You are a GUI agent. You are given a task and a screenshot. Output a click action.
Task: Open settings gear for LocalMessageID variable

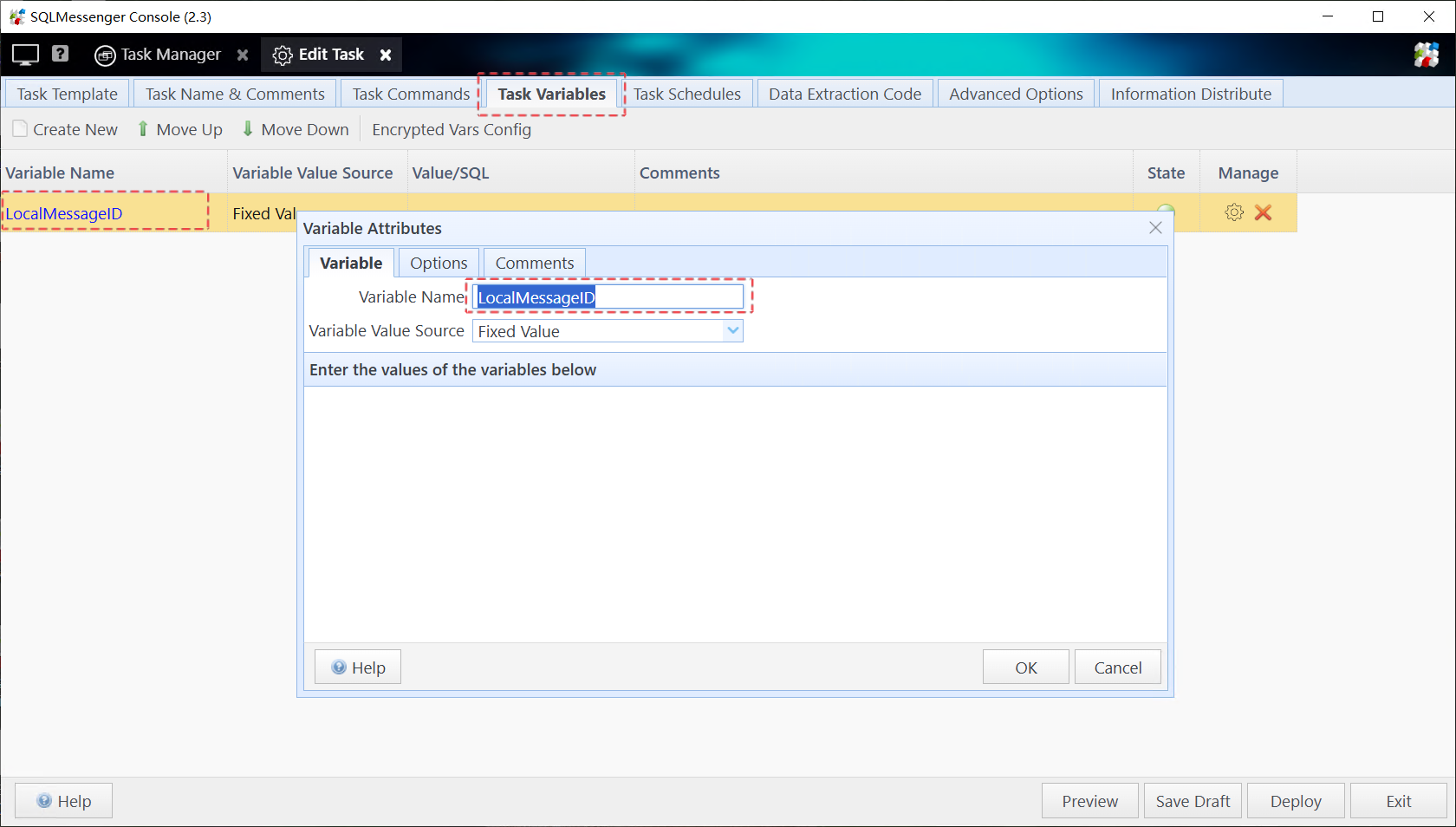point(1234,212)
